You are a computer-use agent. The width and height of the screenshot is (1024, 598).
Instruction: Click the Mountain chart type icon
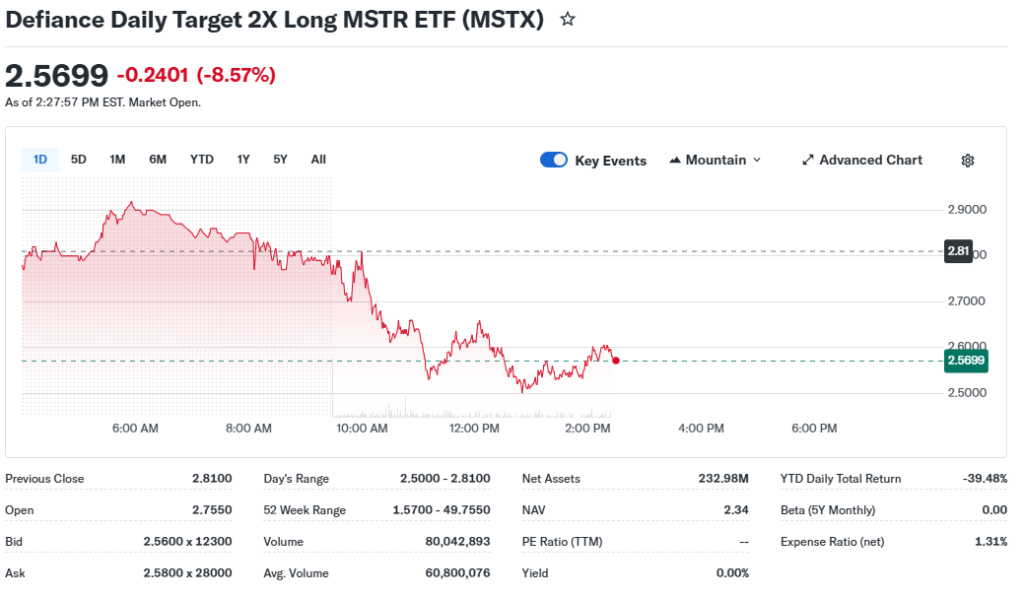(675, 160)
